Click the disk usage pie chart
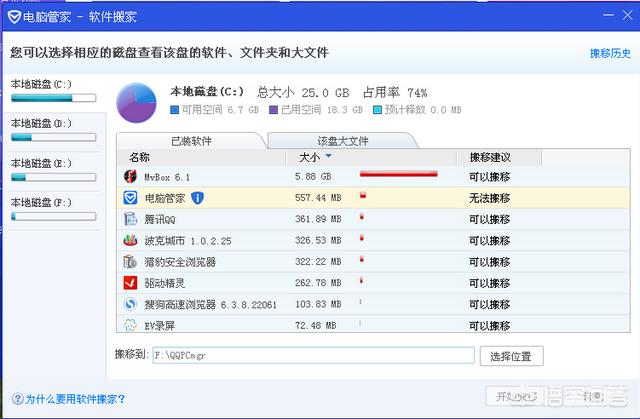This screenshot has height=419, width=640. 136,103
